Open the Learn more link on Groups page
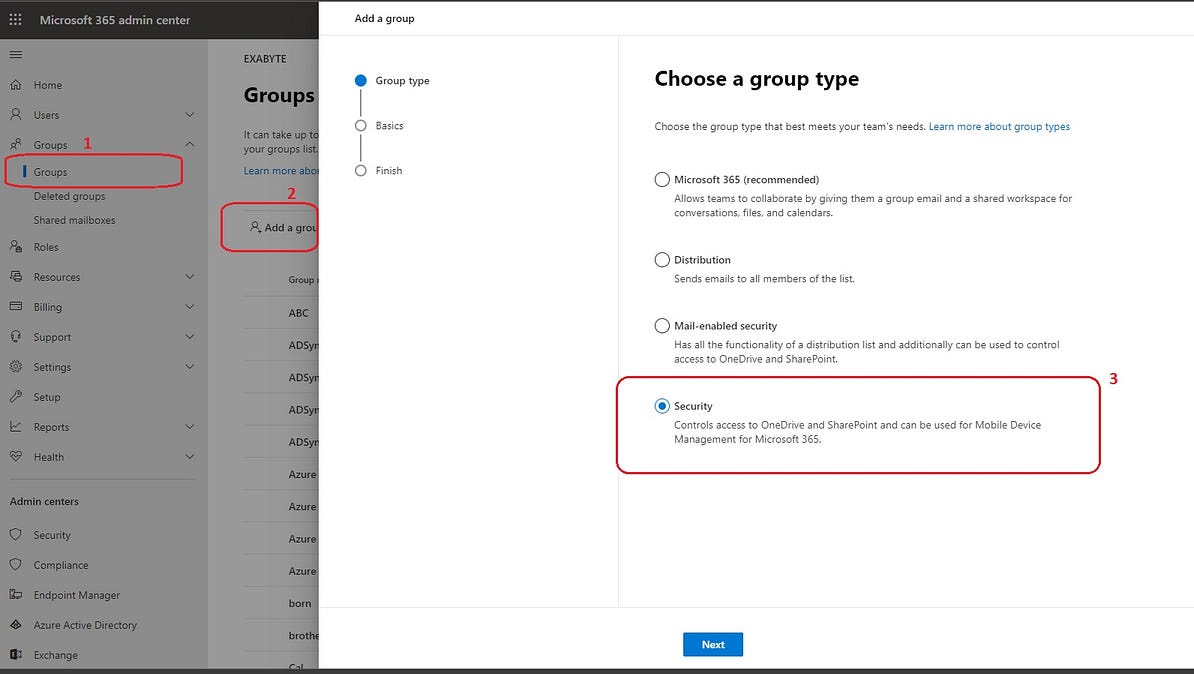The height and width of the screenshot is (674, 1194). tap(281, 171)
